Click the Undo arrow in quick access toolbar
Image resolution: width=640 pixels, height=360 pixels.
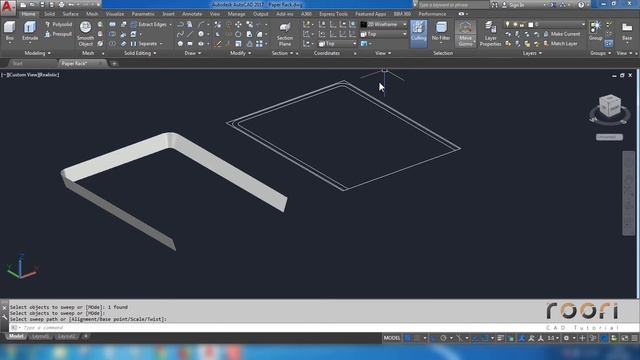71,5
